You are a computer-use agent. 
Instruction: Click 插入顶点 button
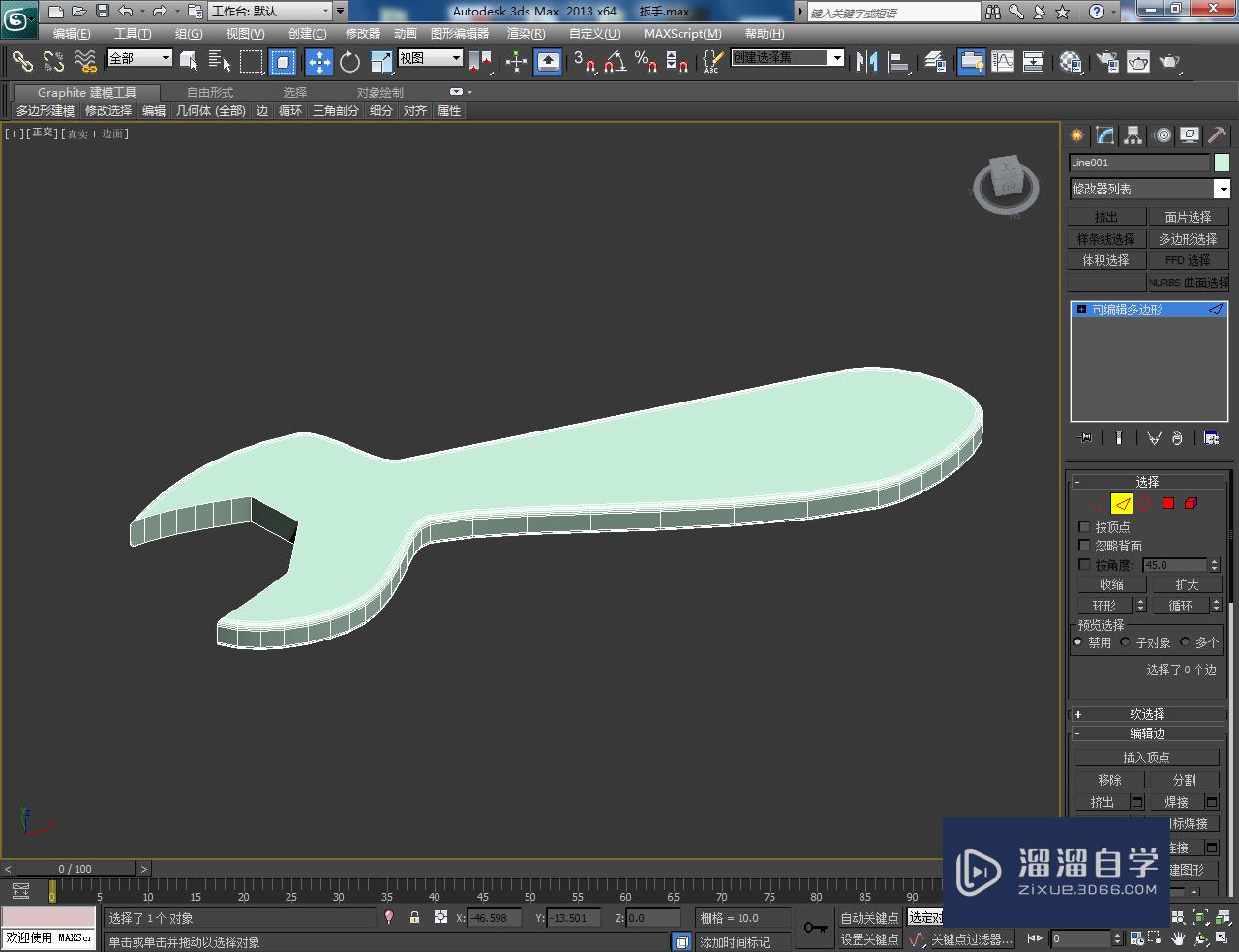coord(1147,758)
